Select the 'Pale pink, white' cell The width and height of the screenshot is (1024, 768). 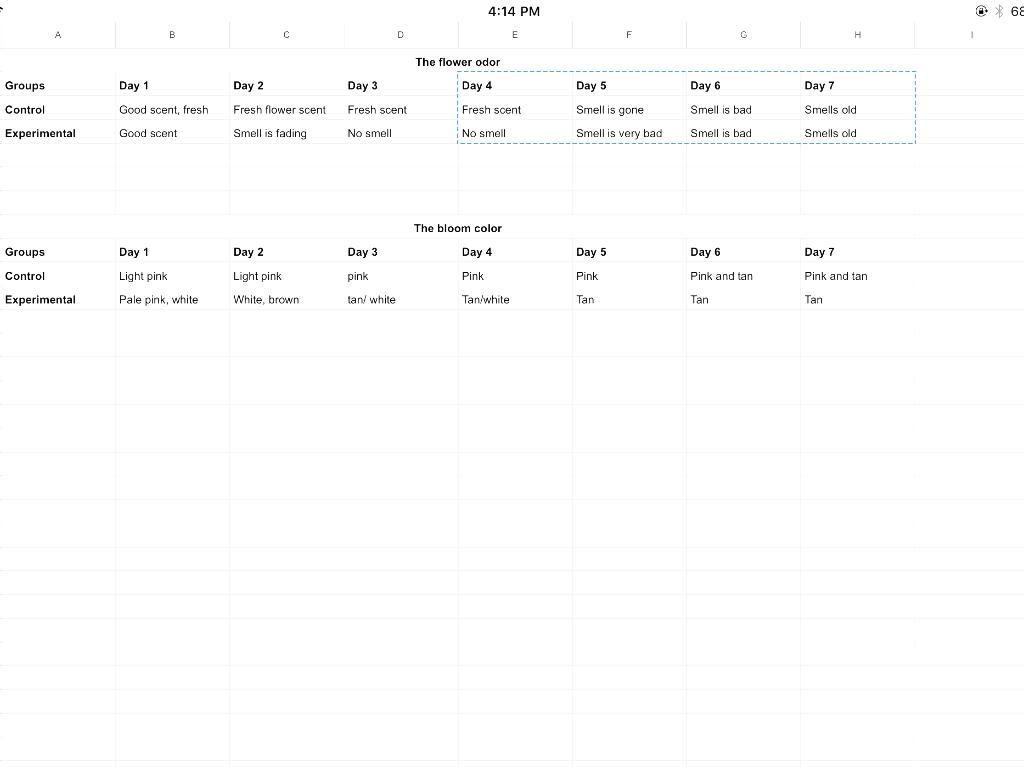[159, 300]
